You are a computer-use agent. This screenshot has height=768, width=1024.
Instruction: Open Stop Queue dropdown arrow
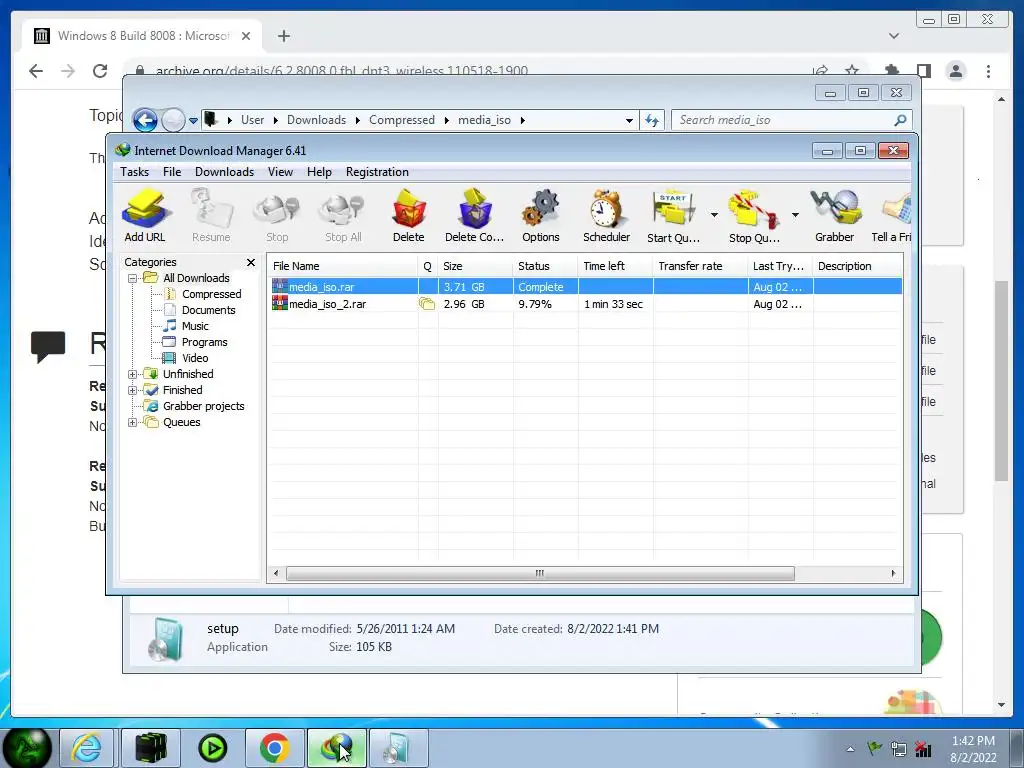[795, 215]
